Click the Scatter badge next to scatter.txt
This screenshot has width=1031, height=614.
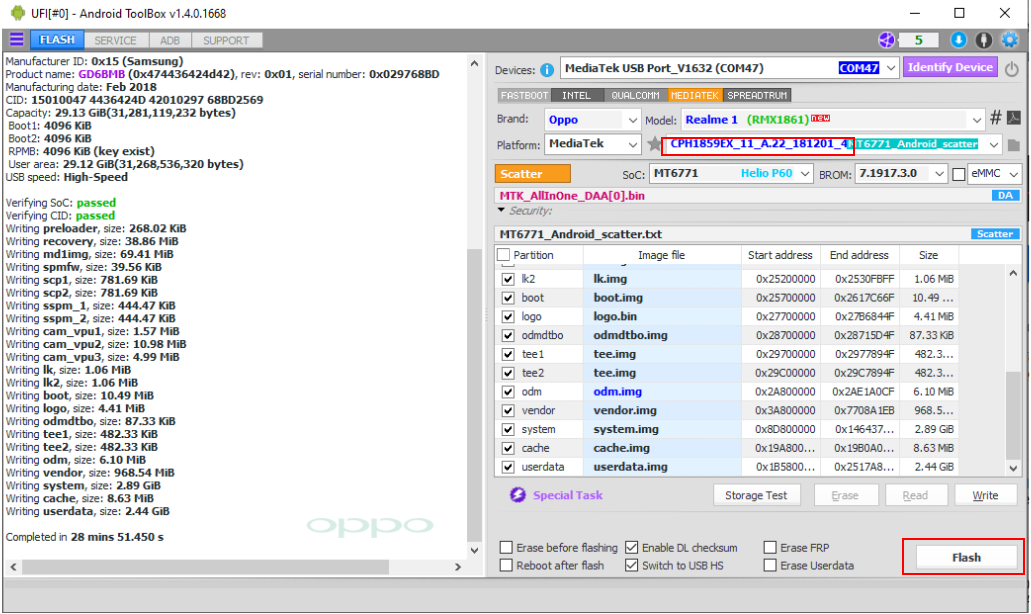[995, 234]
